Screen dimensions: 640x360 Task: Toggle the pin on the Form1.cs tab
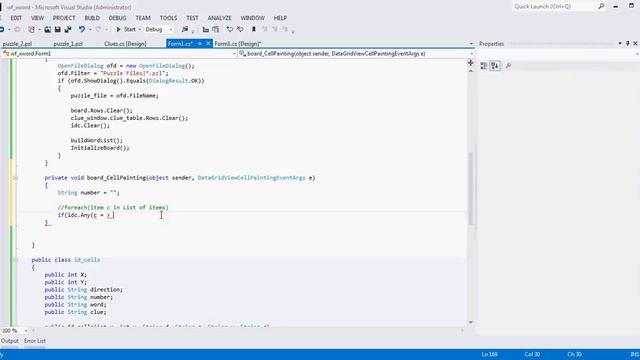tap(200, 43)
